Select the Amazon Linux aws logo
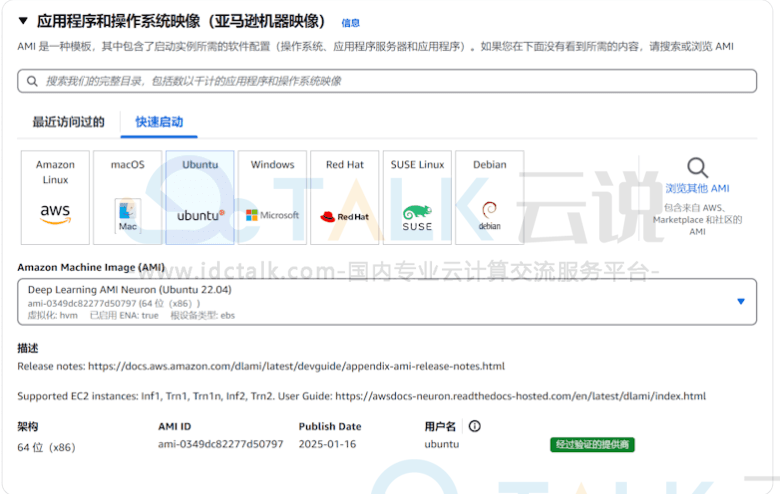Viewport: 780px width, 494px height. [55, 214]
